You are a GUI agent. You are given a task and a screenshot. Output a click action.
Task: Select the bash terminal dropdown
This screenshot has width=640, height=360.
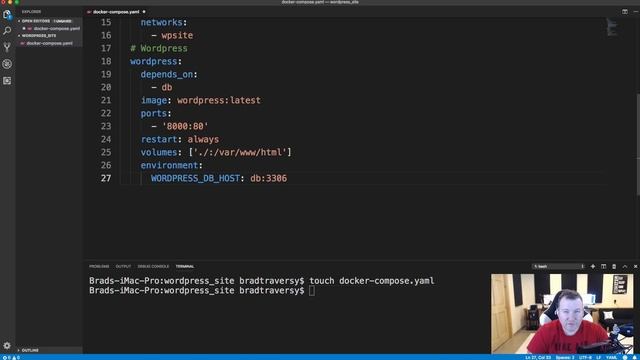558,267
